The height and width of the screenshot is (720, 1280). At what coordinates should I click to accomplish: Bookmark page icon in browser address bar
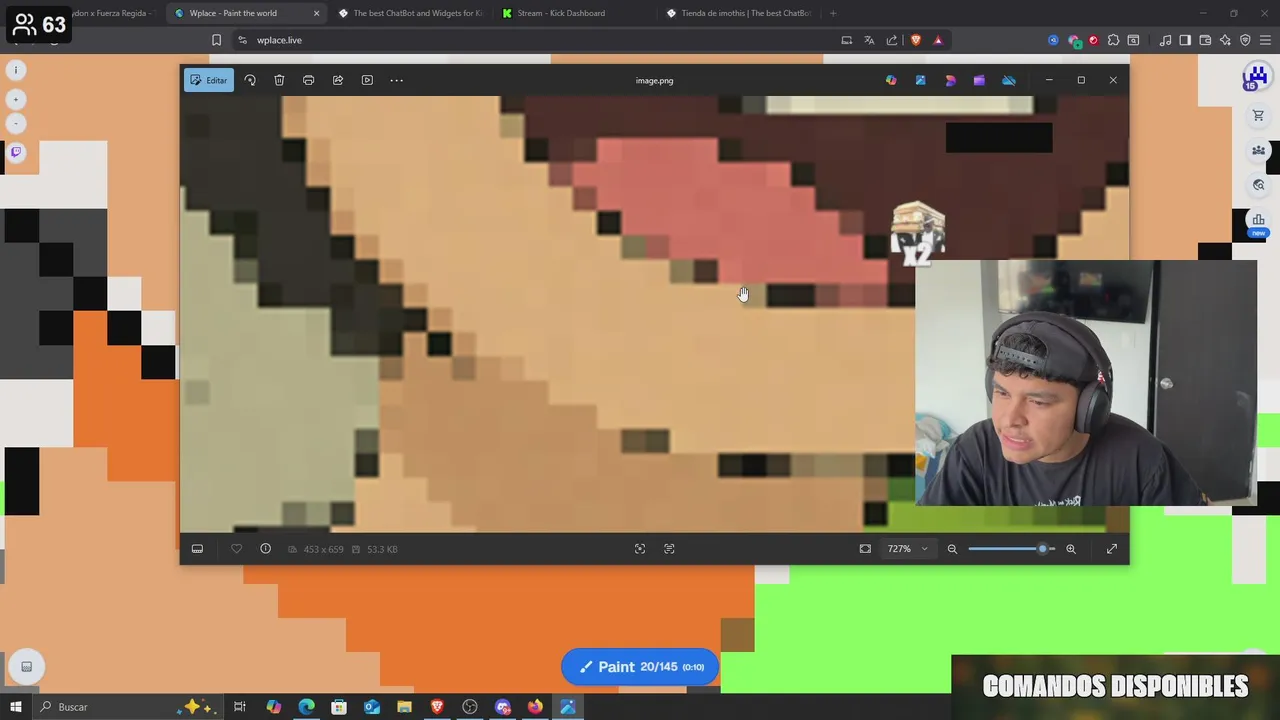[216, 40]
